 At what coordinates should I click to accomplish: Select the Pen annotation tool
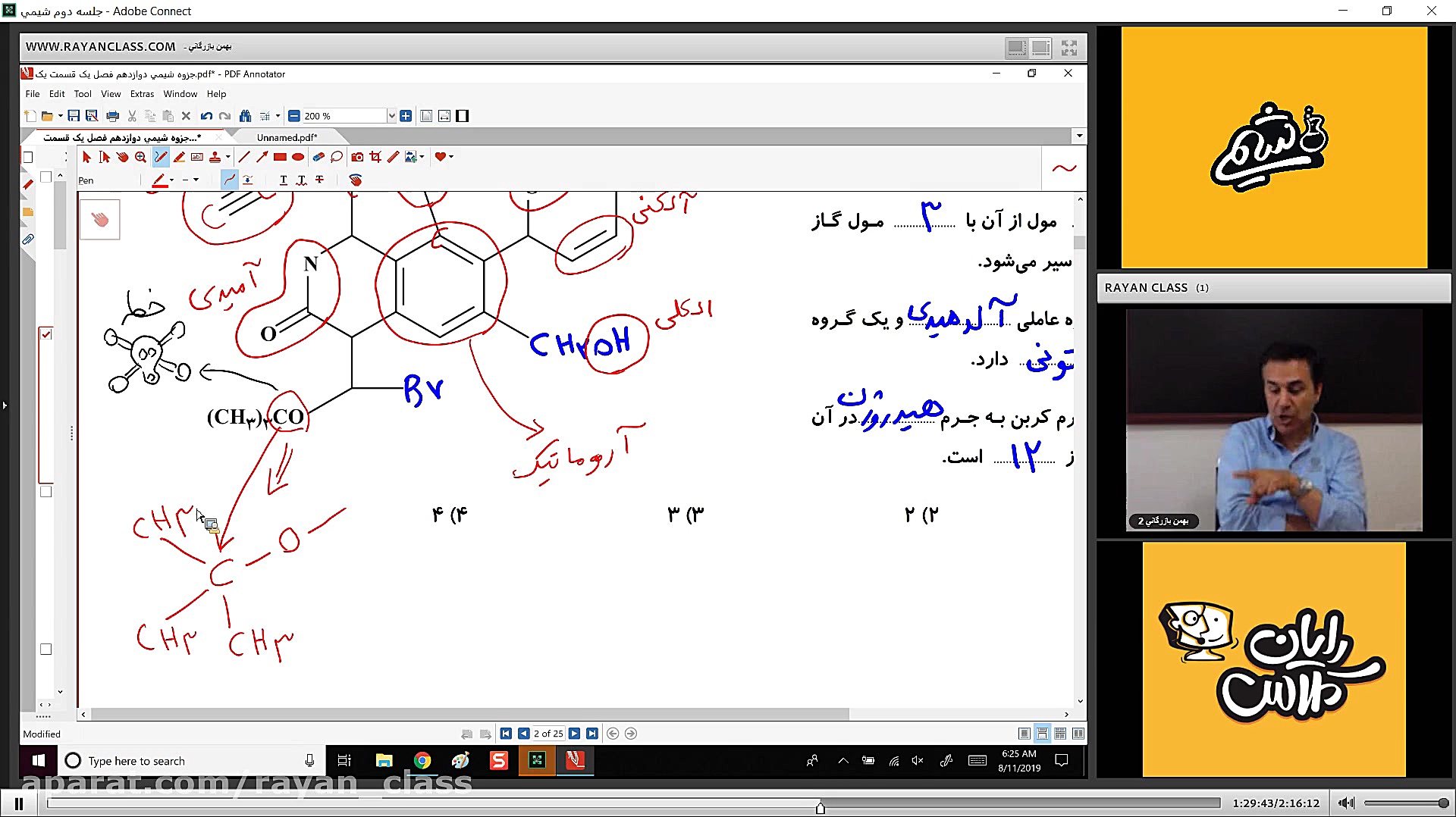161,157
